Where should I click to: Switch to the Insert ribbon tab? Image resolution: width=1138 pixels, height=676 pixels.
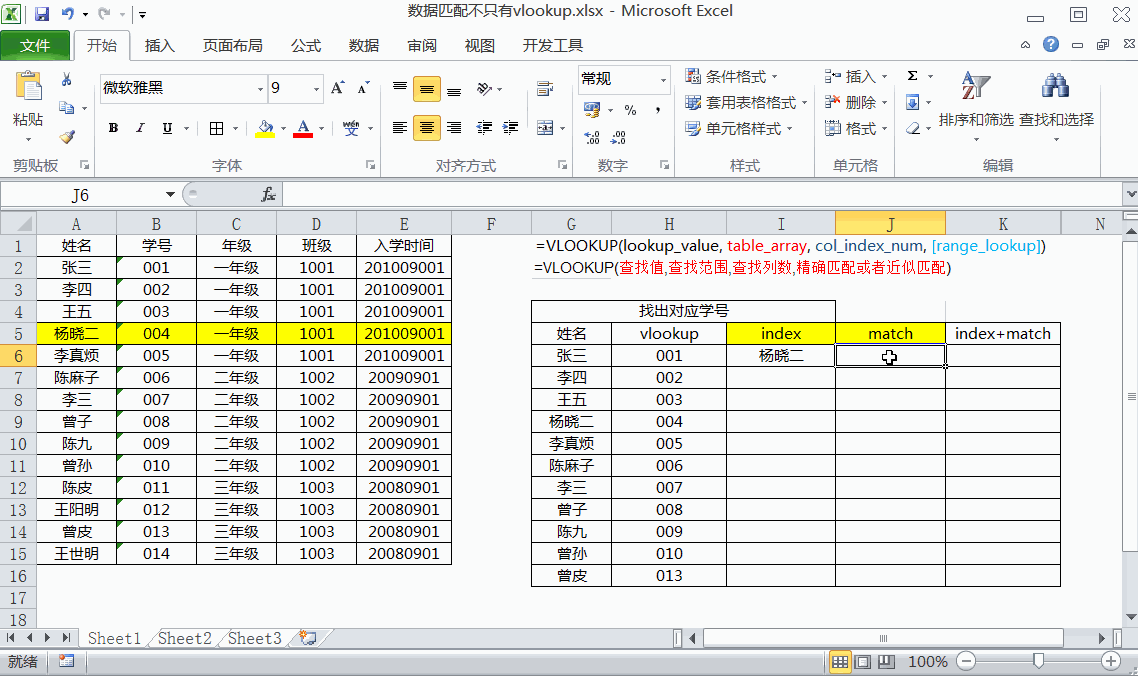160,45
